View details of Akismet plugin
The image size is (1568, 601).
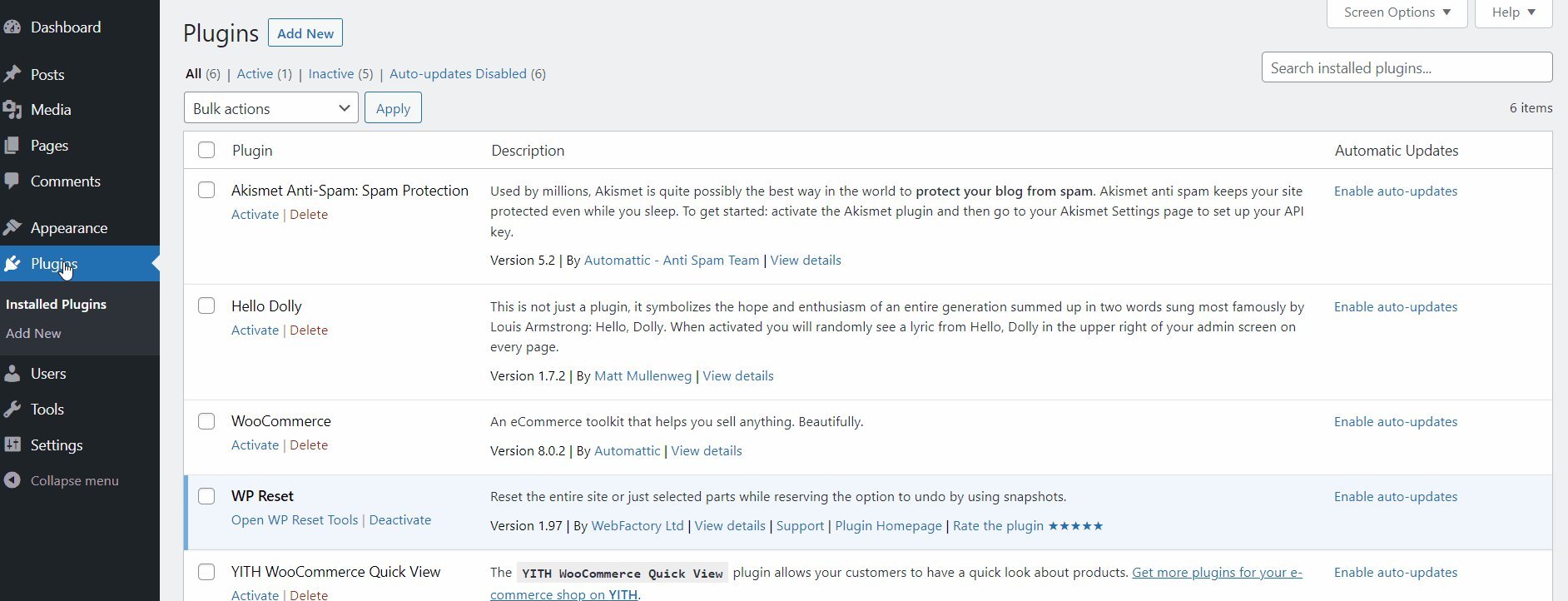[x=806, y=261]
